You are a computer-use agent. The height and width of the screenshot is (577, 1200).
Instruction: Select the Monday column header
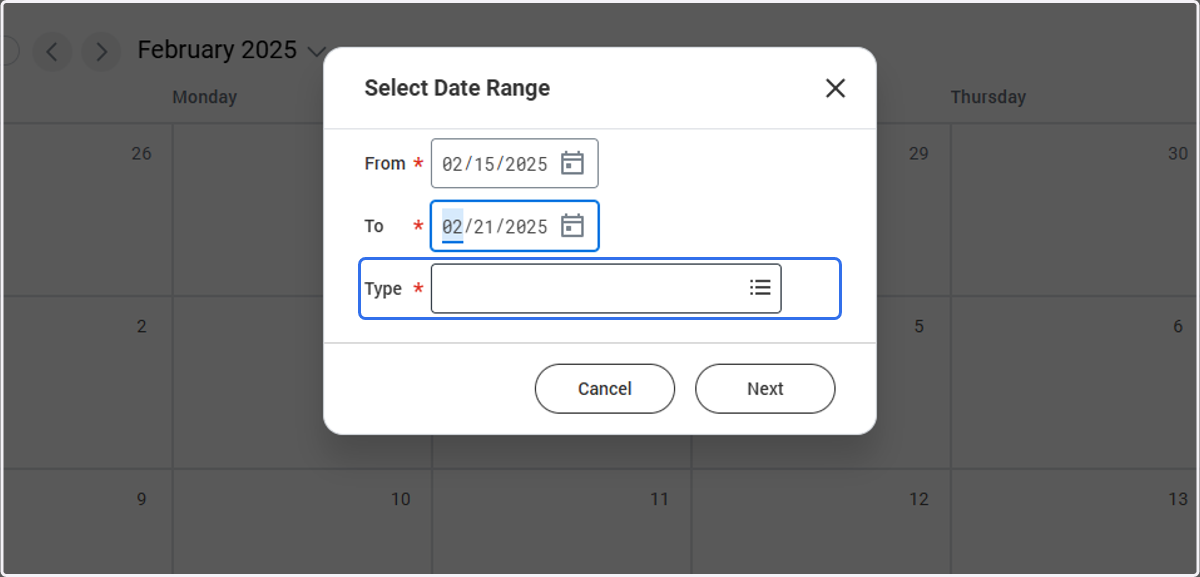(x=205, y=97)
